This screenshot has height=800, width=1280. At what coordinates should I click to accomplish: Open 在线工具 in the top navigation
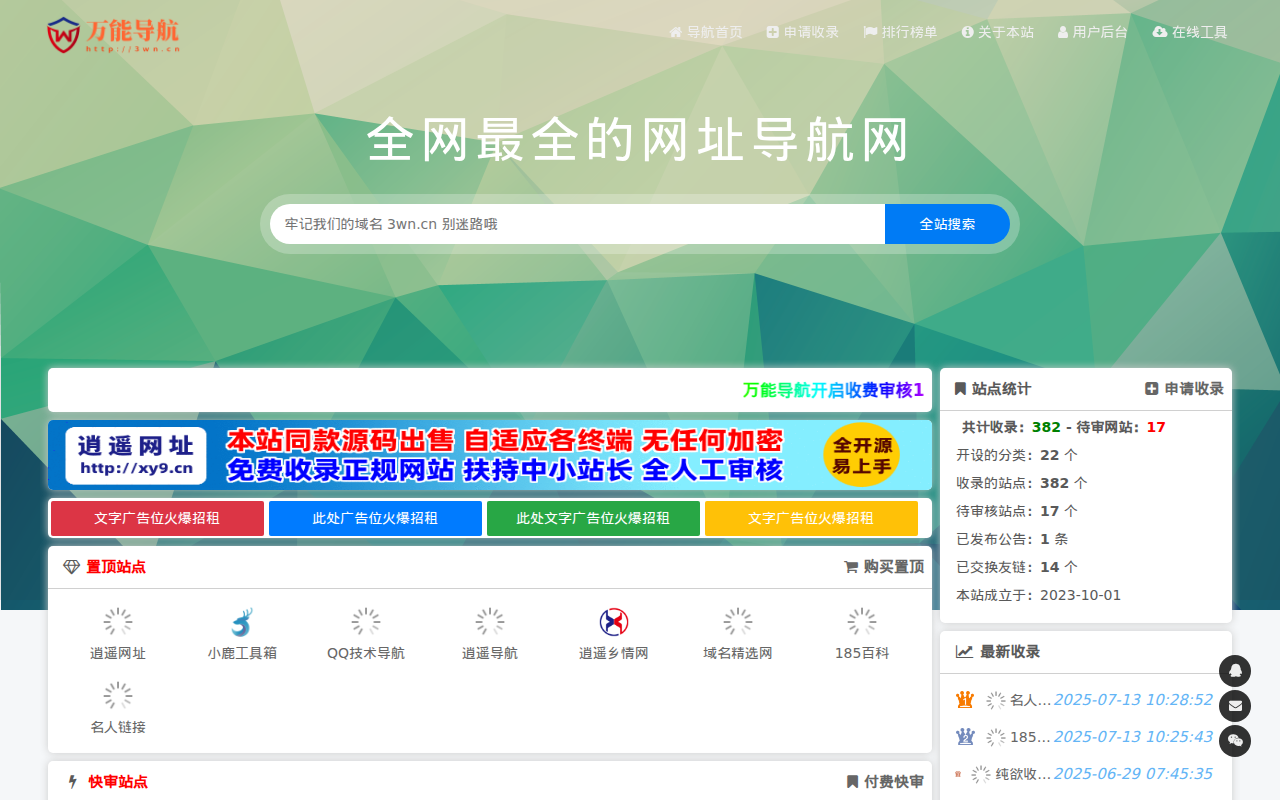tap(1190, 32)
